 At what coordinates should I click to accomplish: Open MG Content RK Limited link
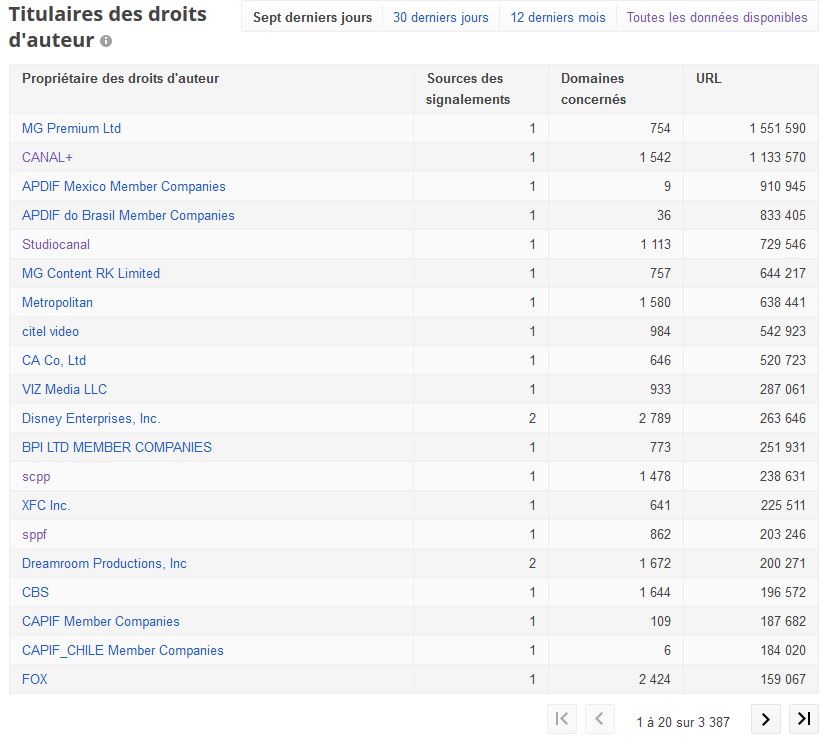[91, 273]
